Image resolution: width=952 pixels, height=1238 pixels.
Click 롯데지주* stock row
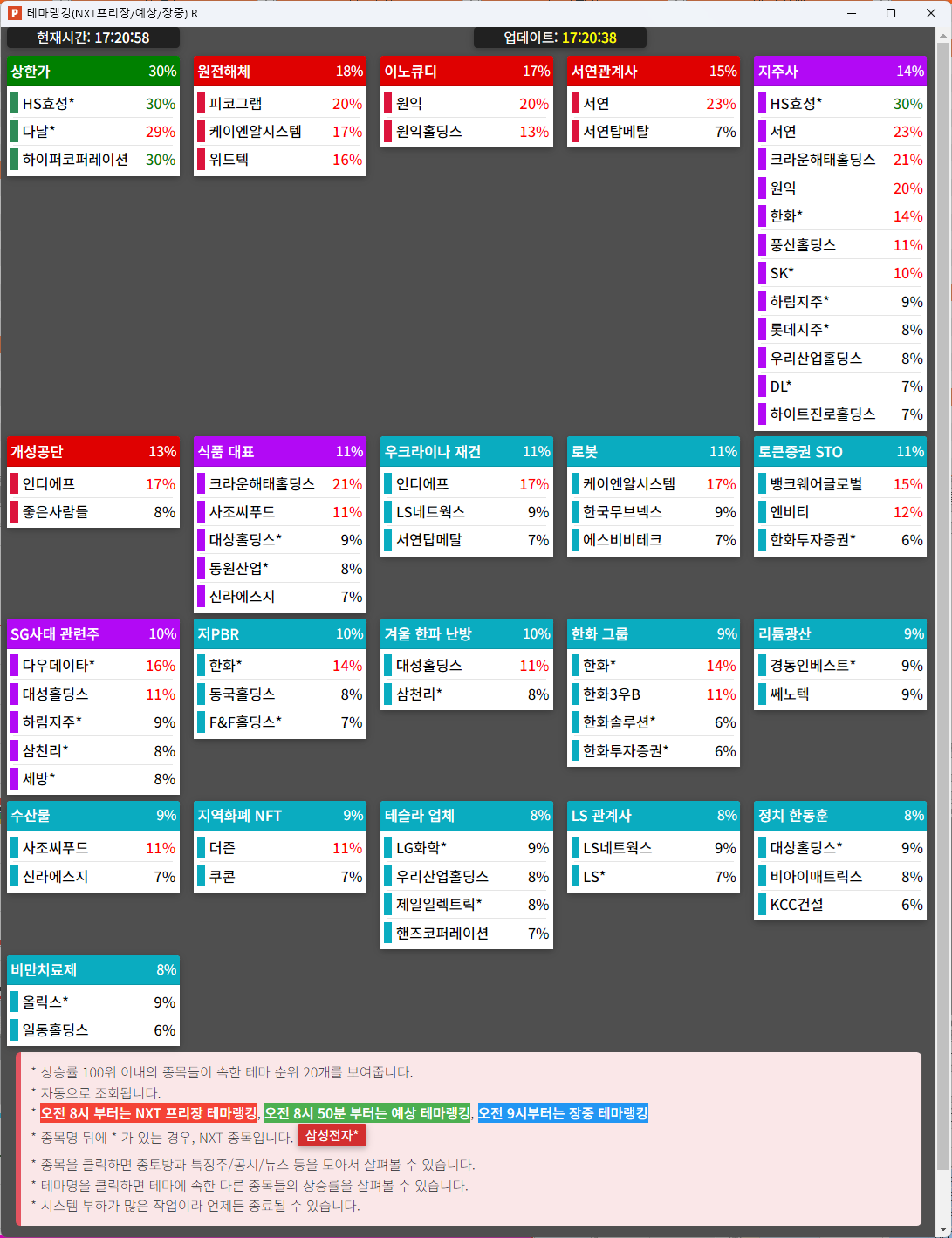(x=840, y=330)
